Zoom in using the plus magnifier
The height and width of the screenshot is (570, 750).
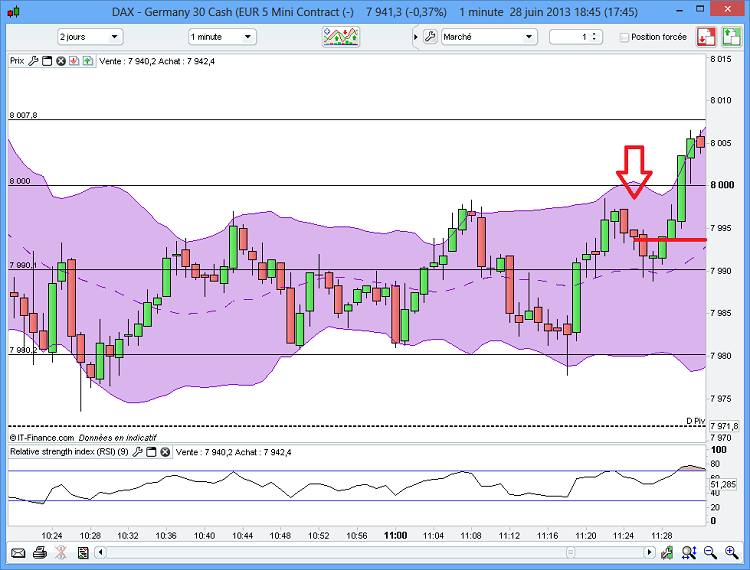coord(731,553)
